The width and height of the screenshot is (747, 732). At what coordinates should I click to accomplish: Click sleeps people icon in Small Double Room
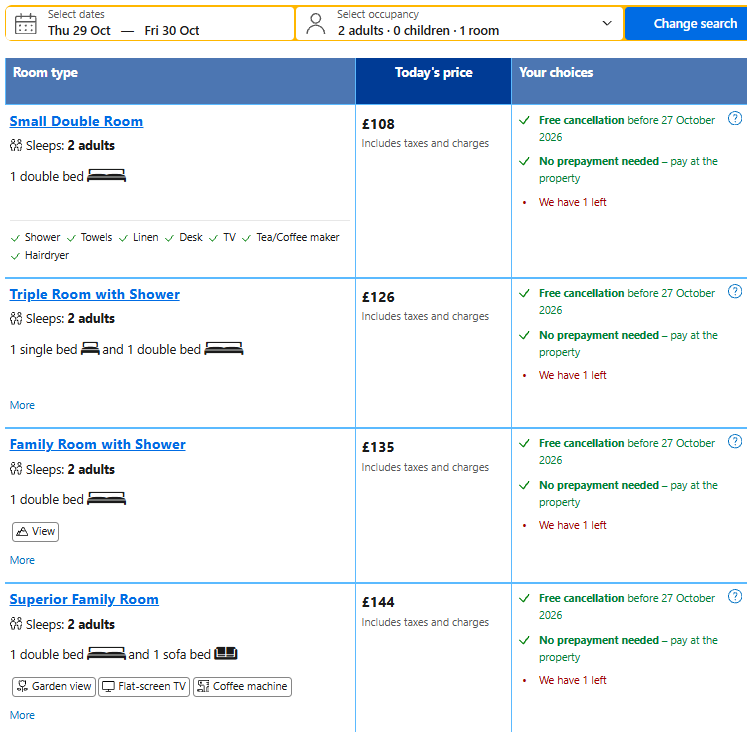(x=16, y=145)
